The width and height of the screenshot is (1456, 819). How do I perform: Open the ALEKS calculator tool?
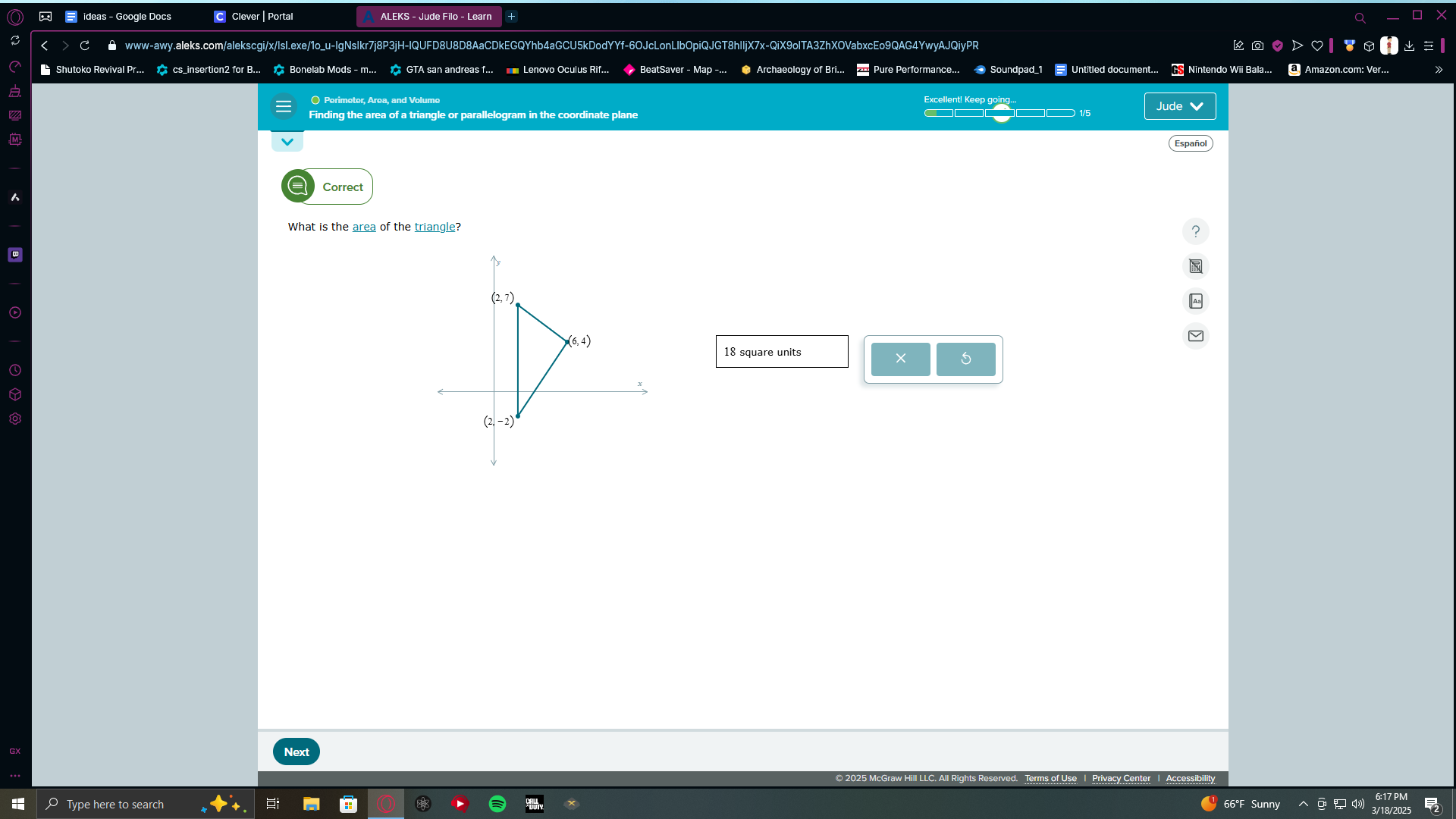[1196, 266]
